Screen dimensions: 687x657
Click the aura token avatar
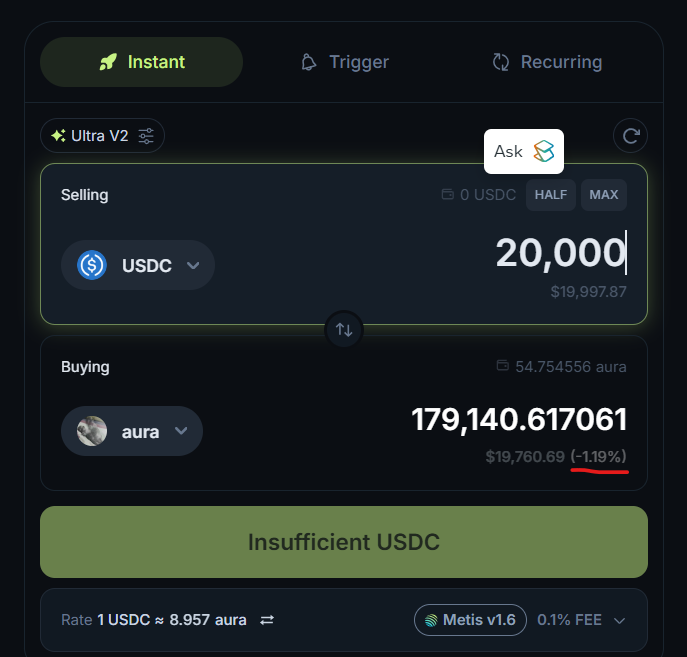(92, 431)
